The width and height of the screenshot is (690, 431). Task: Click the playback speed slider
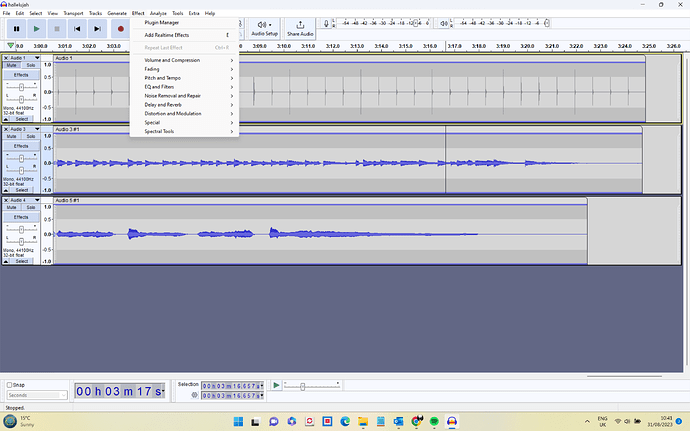pyautogui.click(x=312, y=387)
